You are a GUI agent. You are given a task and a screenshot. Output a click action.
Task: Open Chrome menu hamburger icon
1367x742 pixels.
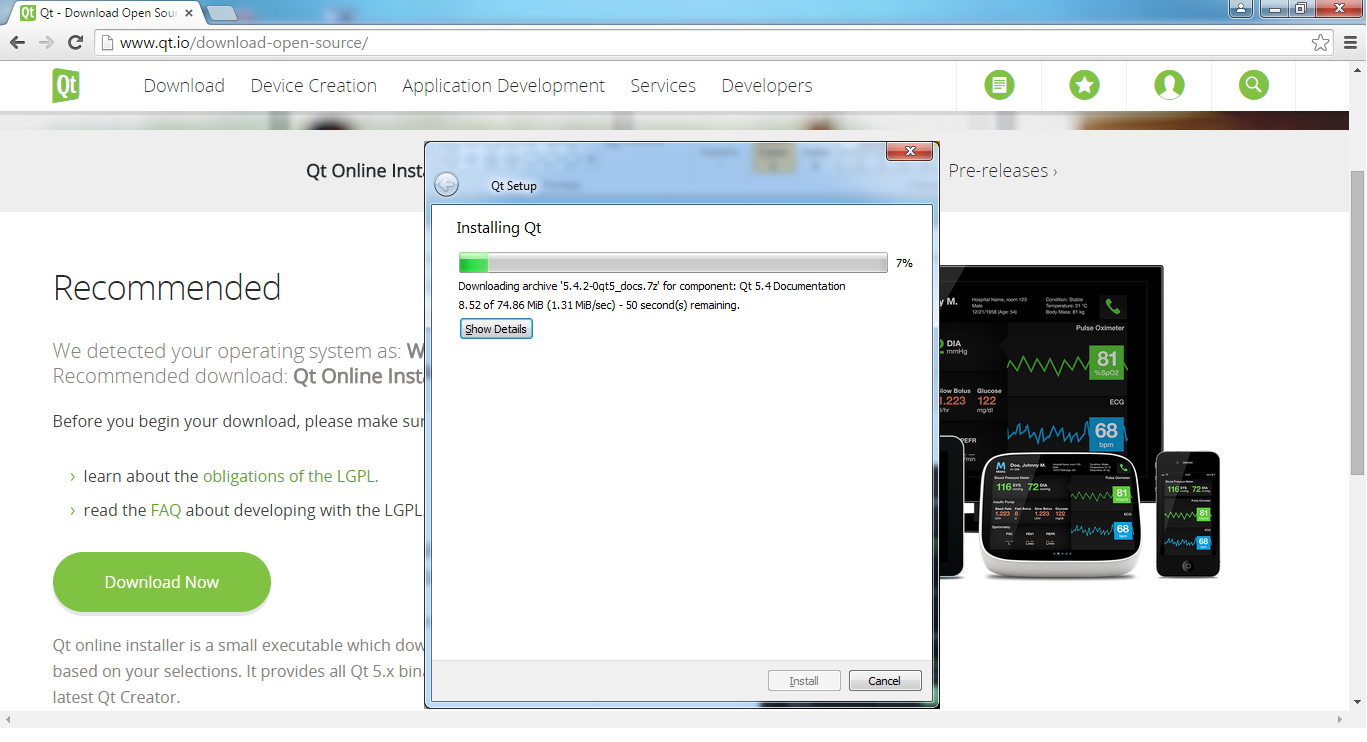(x=1350, y=43)
